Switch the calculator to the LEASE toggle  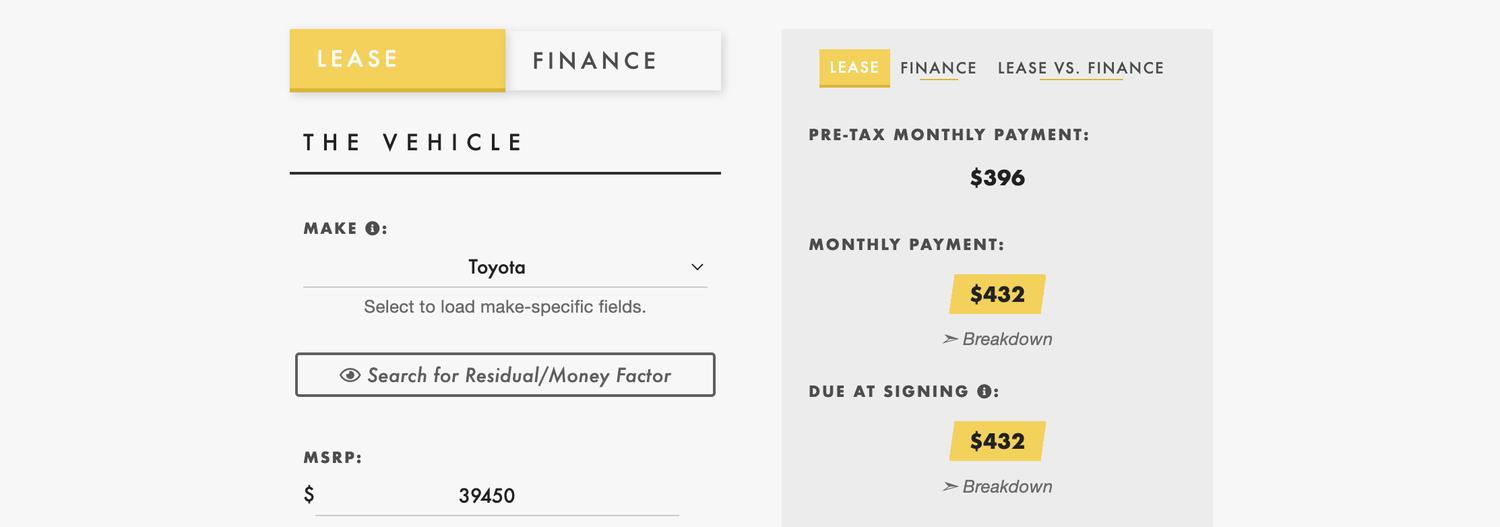pyautogui.click(x=397, y=60)
